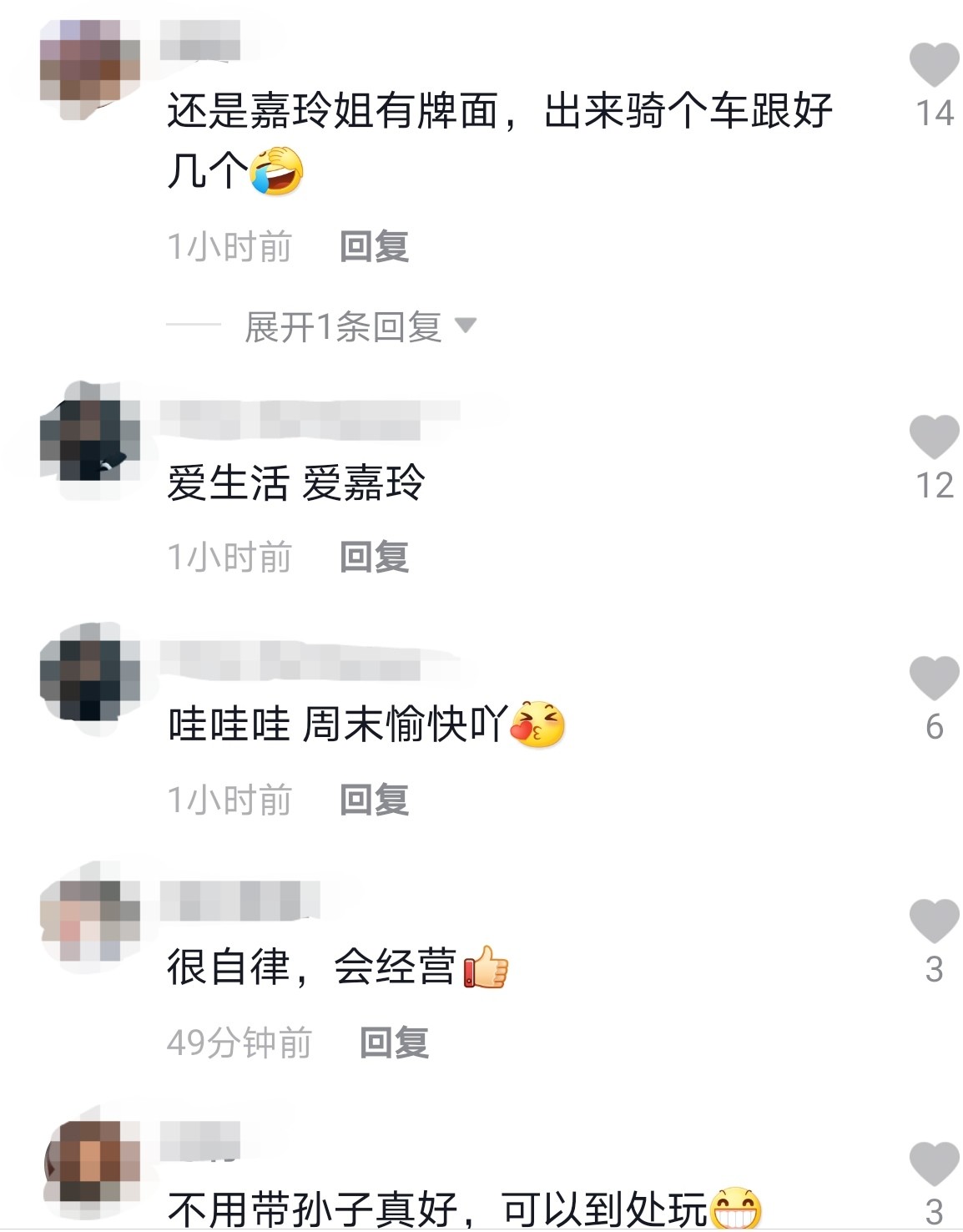Like the comment with 14 likes
The height and width of the screenshot is (1232, 963).
pos(934,64)
